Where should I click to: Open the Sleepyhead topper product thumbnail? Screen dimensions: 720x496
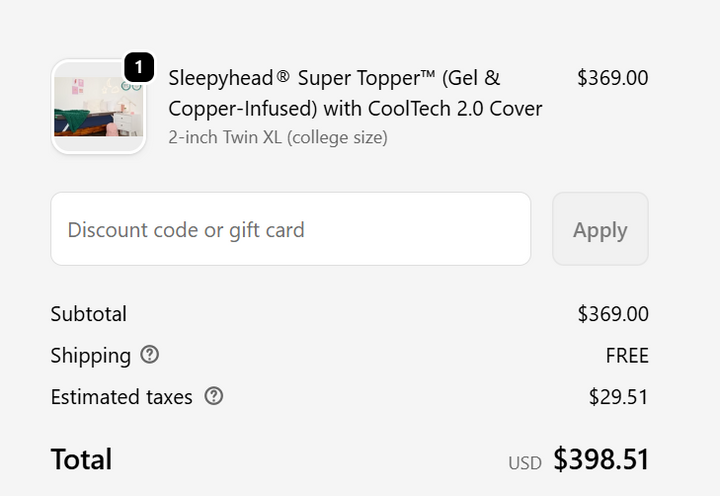point(98,108)
